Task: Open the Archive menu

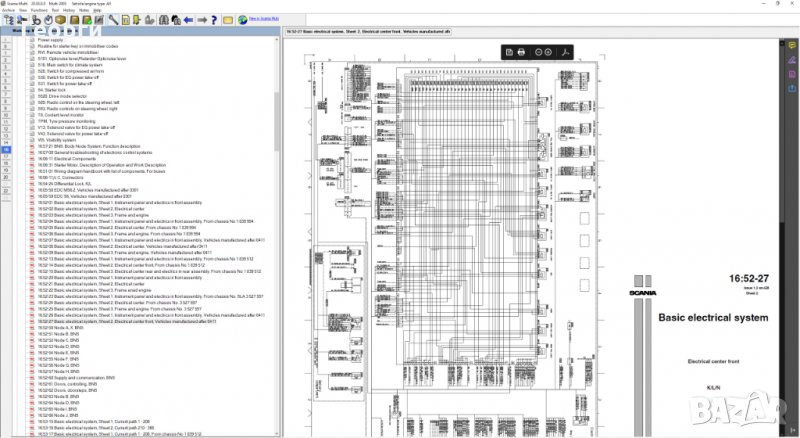Action: tap(9, 9)
